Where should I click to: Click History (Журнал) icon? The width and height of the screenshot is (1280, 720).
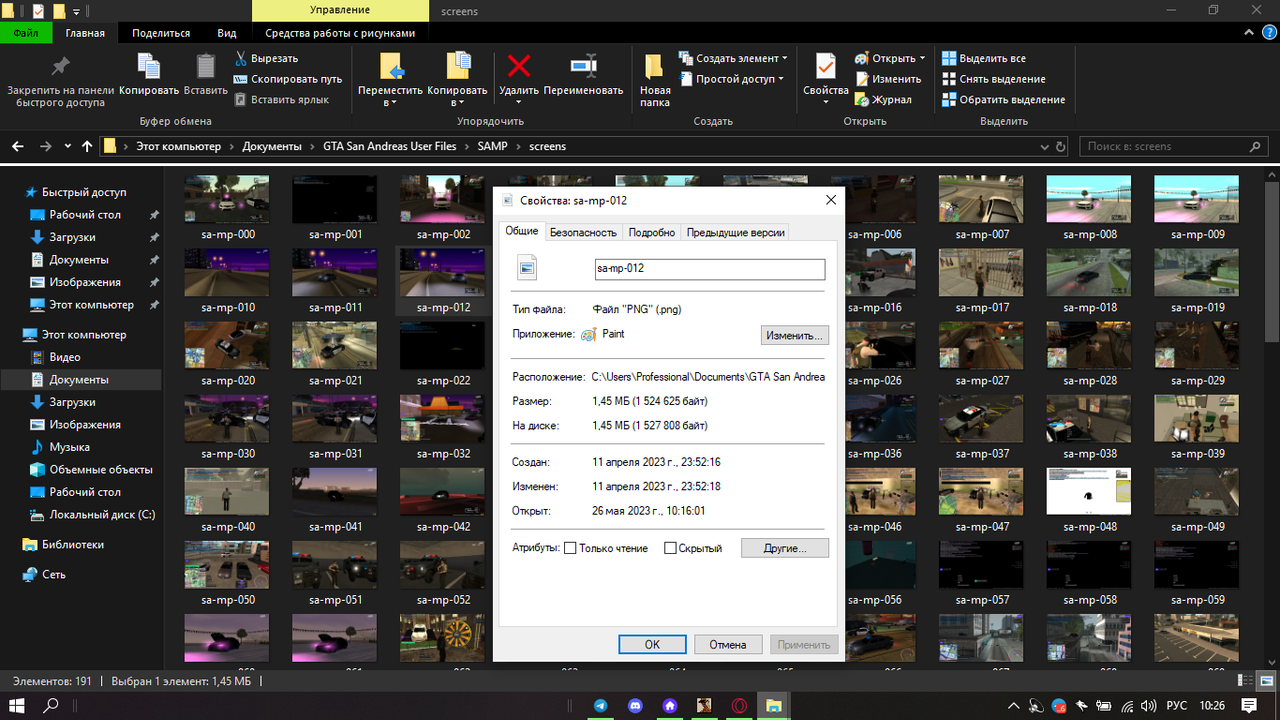click(x=883, y=100)
